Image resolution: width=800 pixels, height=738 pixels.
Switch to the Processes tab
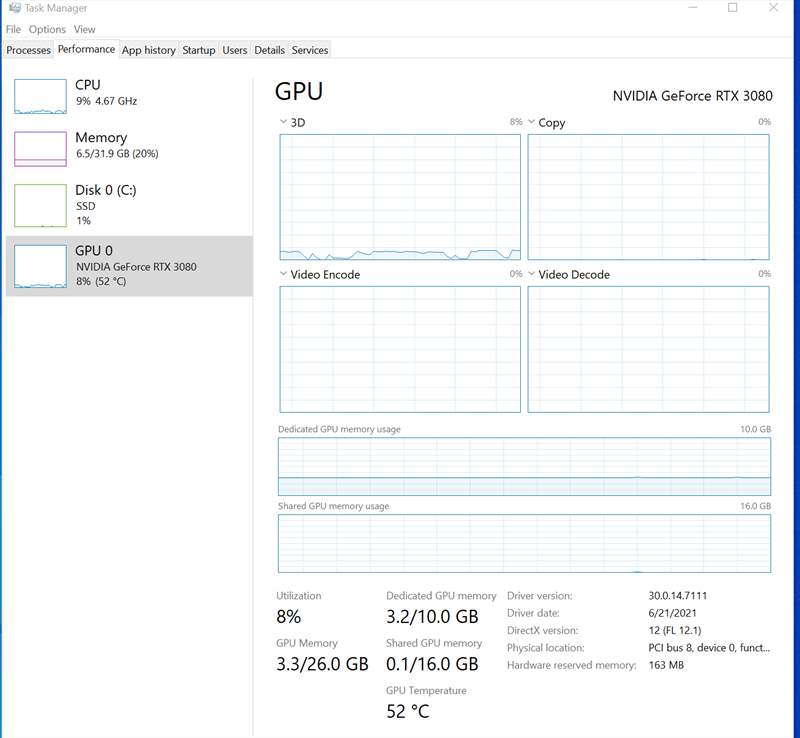29,50
